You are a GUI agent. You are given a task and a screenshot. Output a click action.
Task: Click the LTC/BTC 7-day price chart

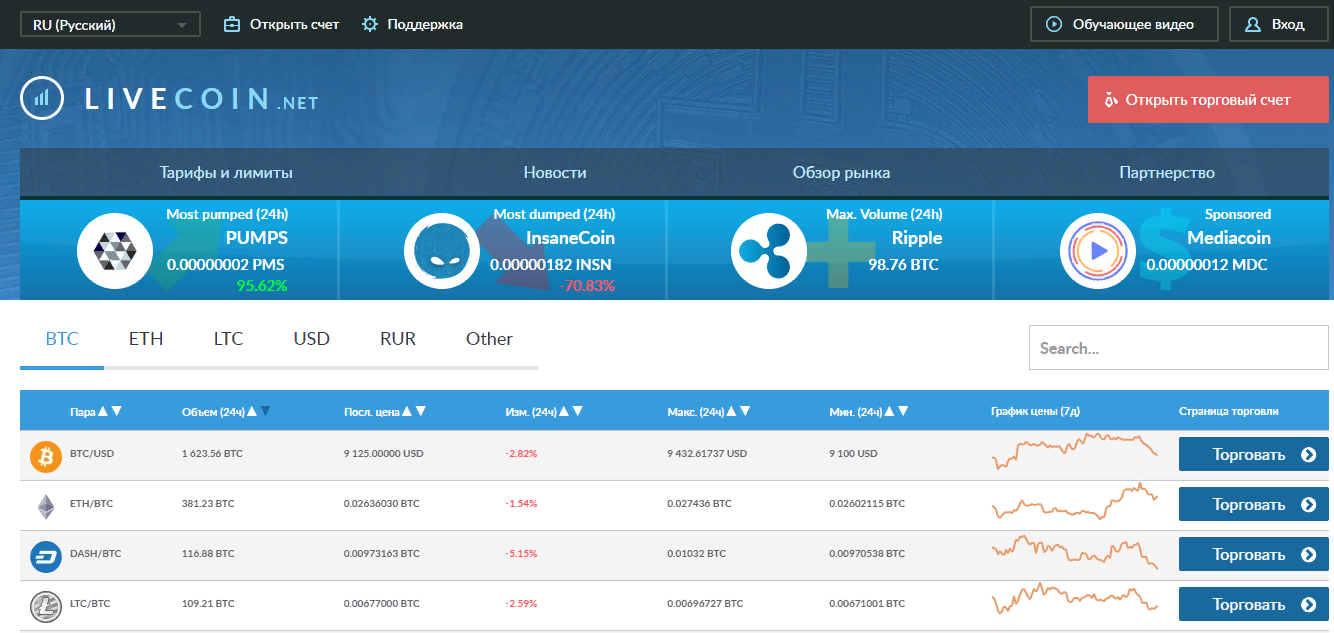pos(1075,600)
